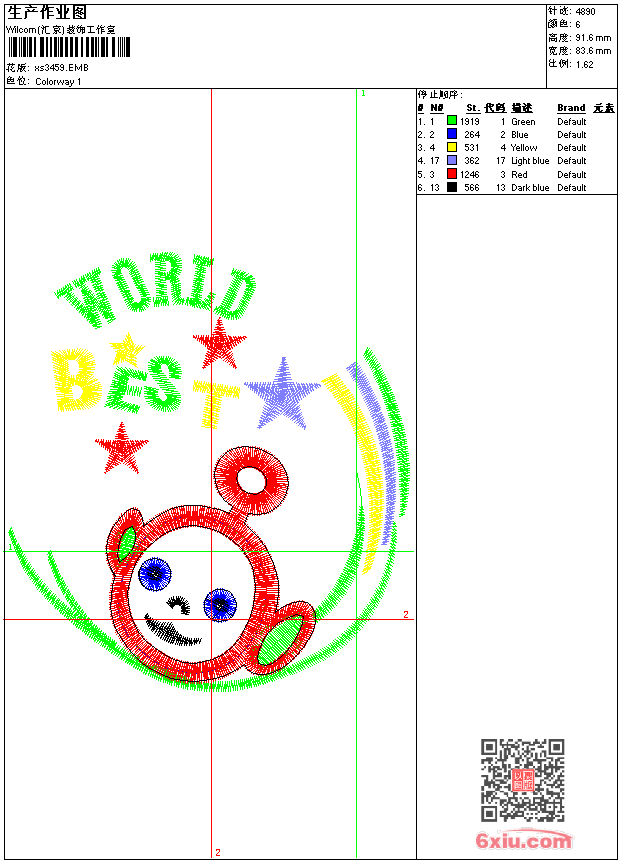Select the Dark blue description cell
The height and width of the screenshot is (860, 620).
[530, 188]
